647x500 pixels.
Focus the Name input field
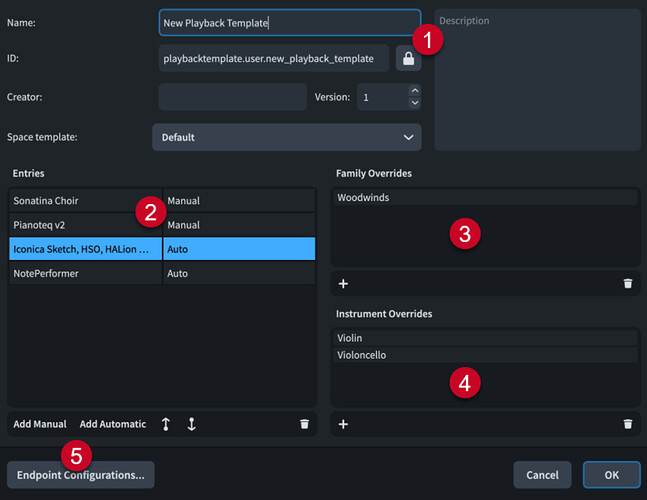290,23
